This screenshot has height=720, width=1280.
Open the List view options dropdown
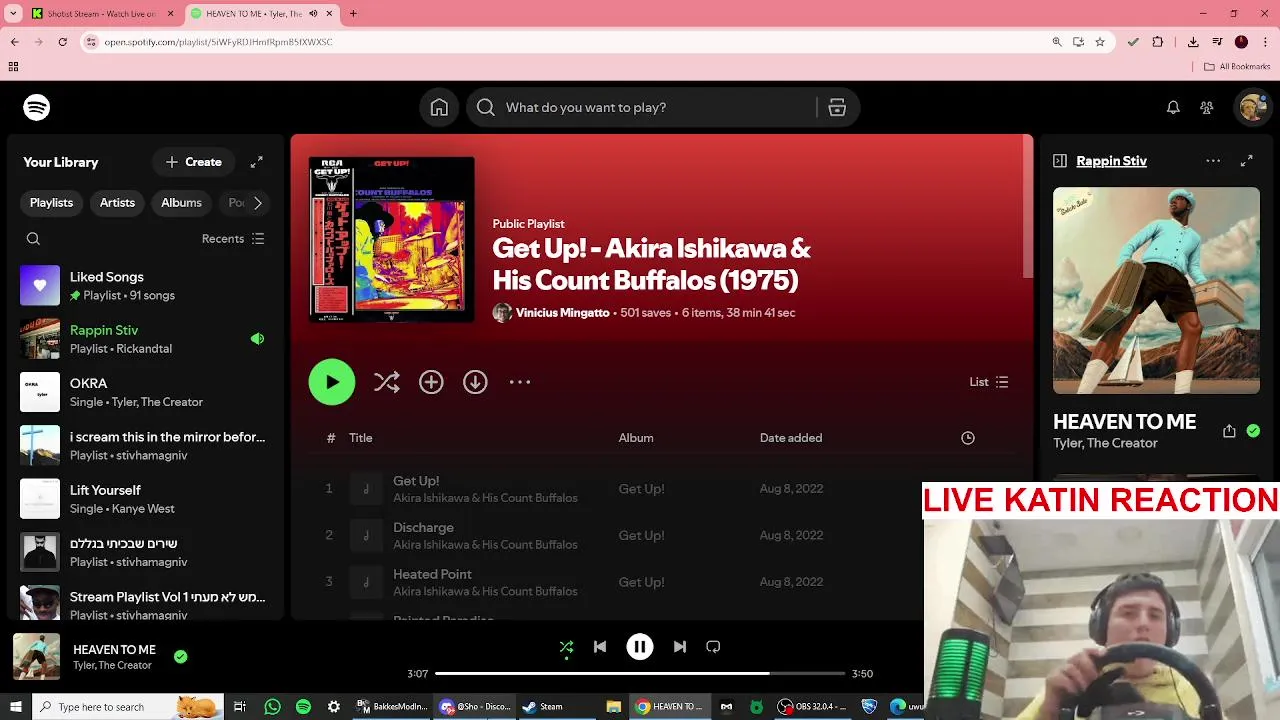click(989, 382)
